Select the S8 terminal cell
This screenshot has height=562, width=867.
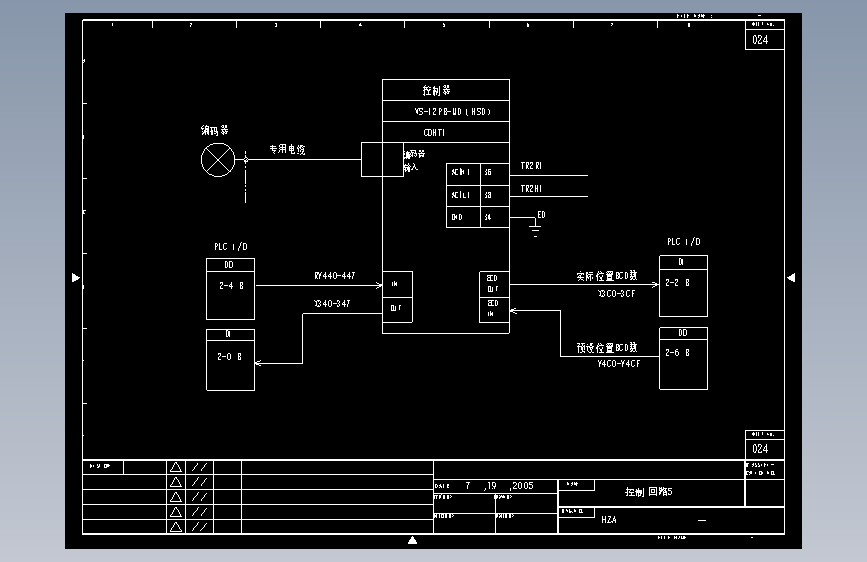494,195
